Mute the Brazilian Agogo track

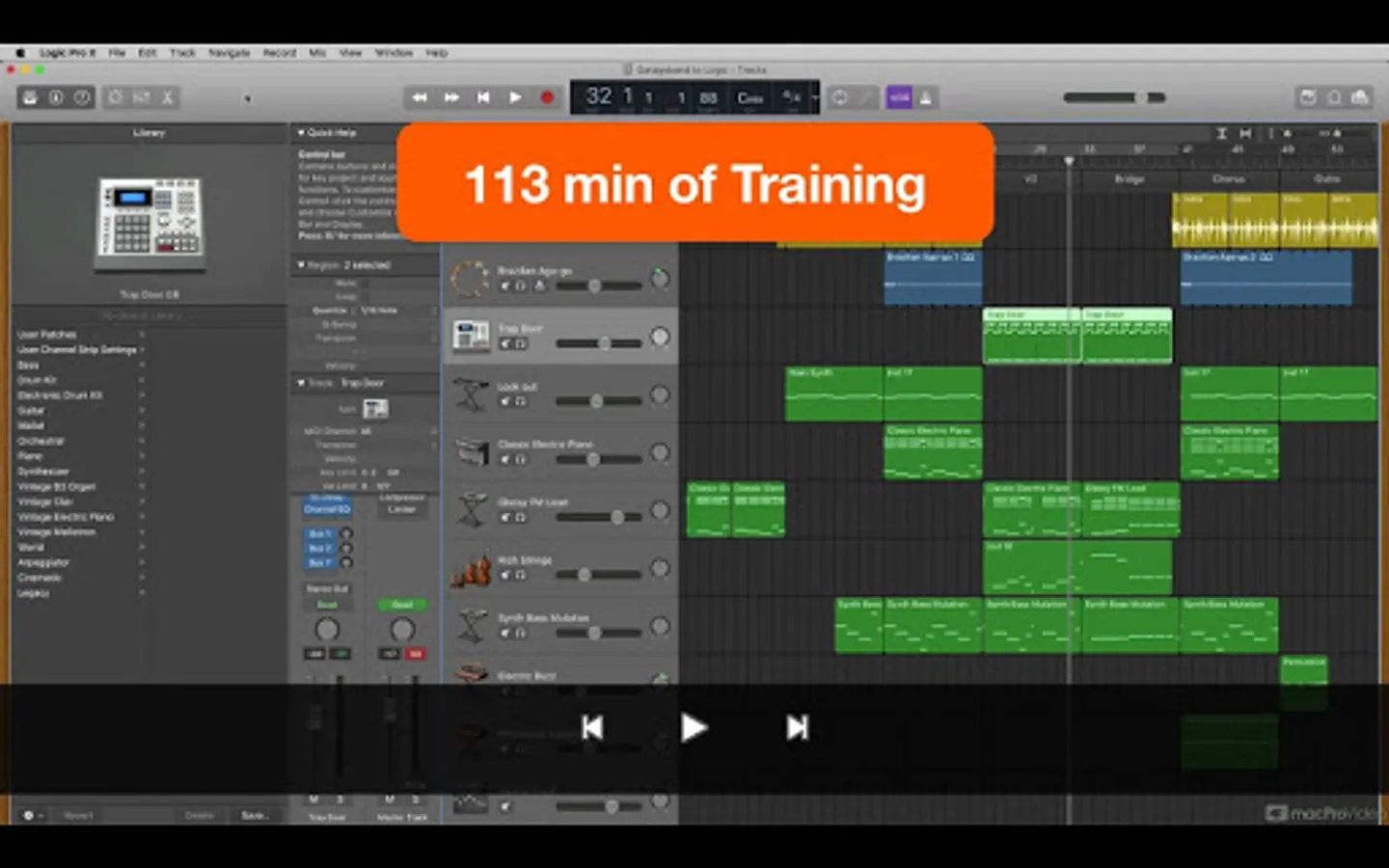click(x=505, y=285)
